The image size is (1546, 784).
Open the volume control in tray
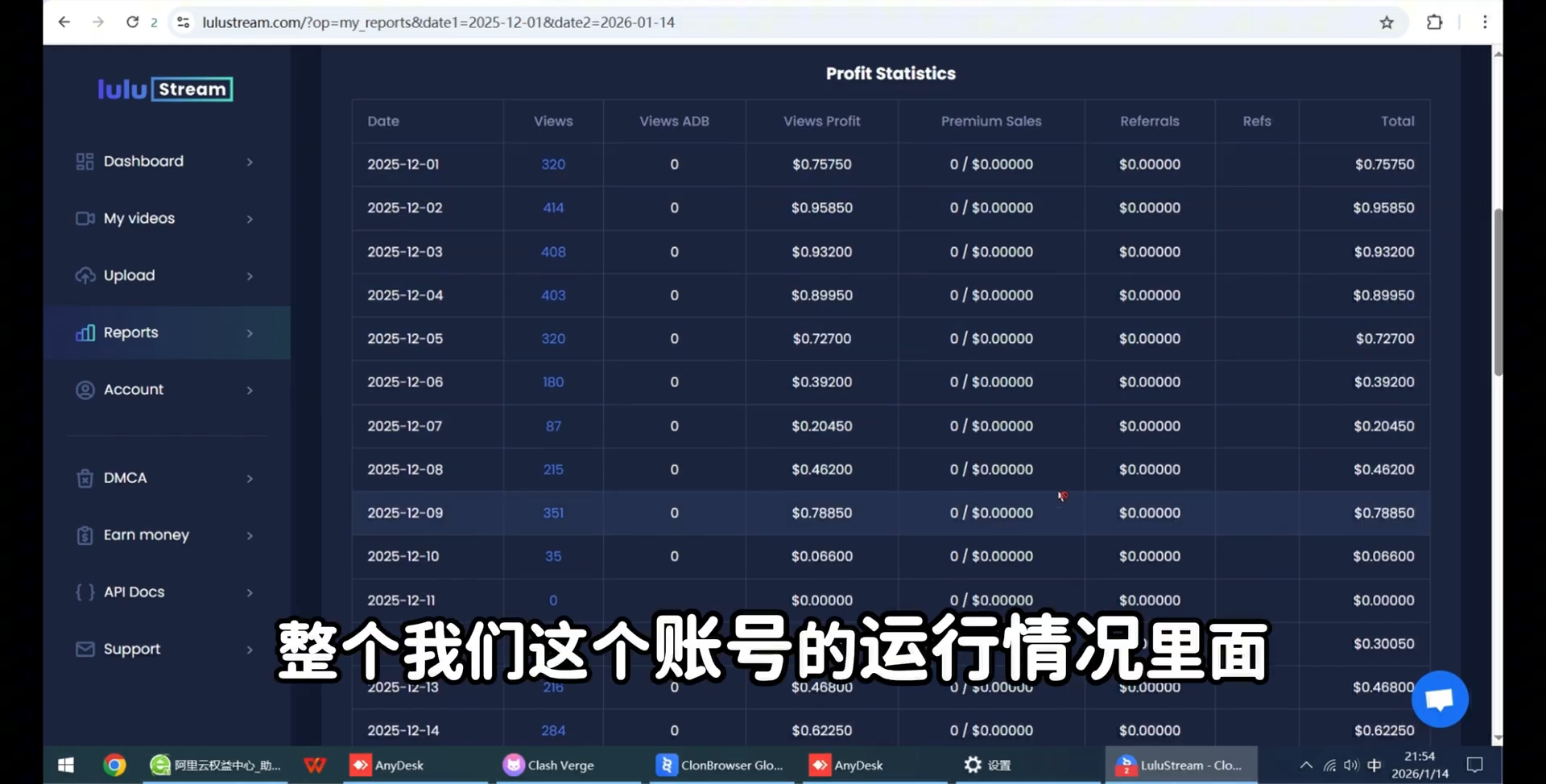coord(1351,765)
